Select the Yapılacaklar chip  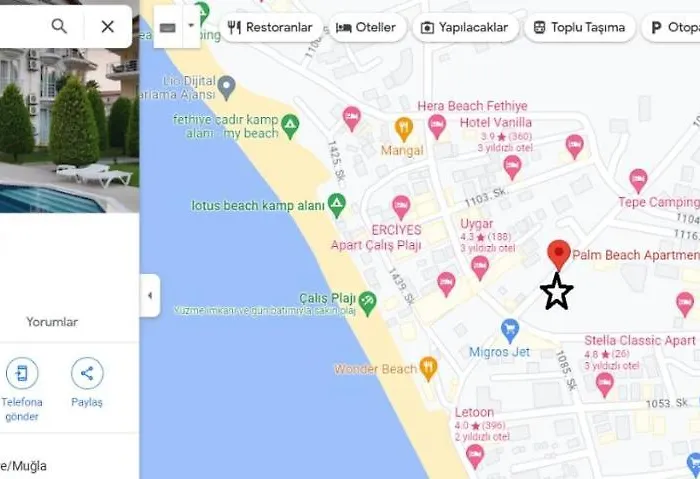pos(465,28)
